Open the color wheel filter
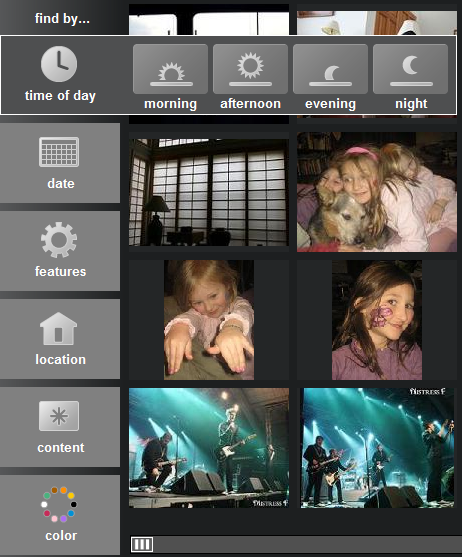462x557 pixels. [60, 515]
